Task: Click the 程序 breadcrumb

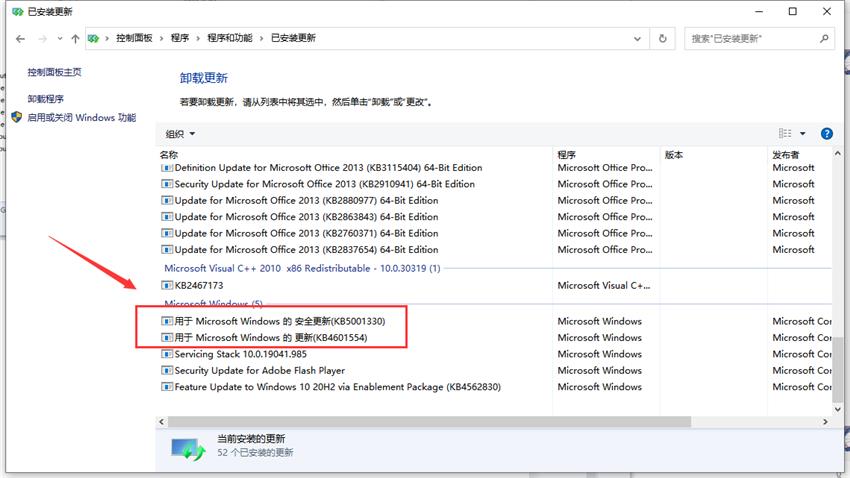Action: point(180,38)
